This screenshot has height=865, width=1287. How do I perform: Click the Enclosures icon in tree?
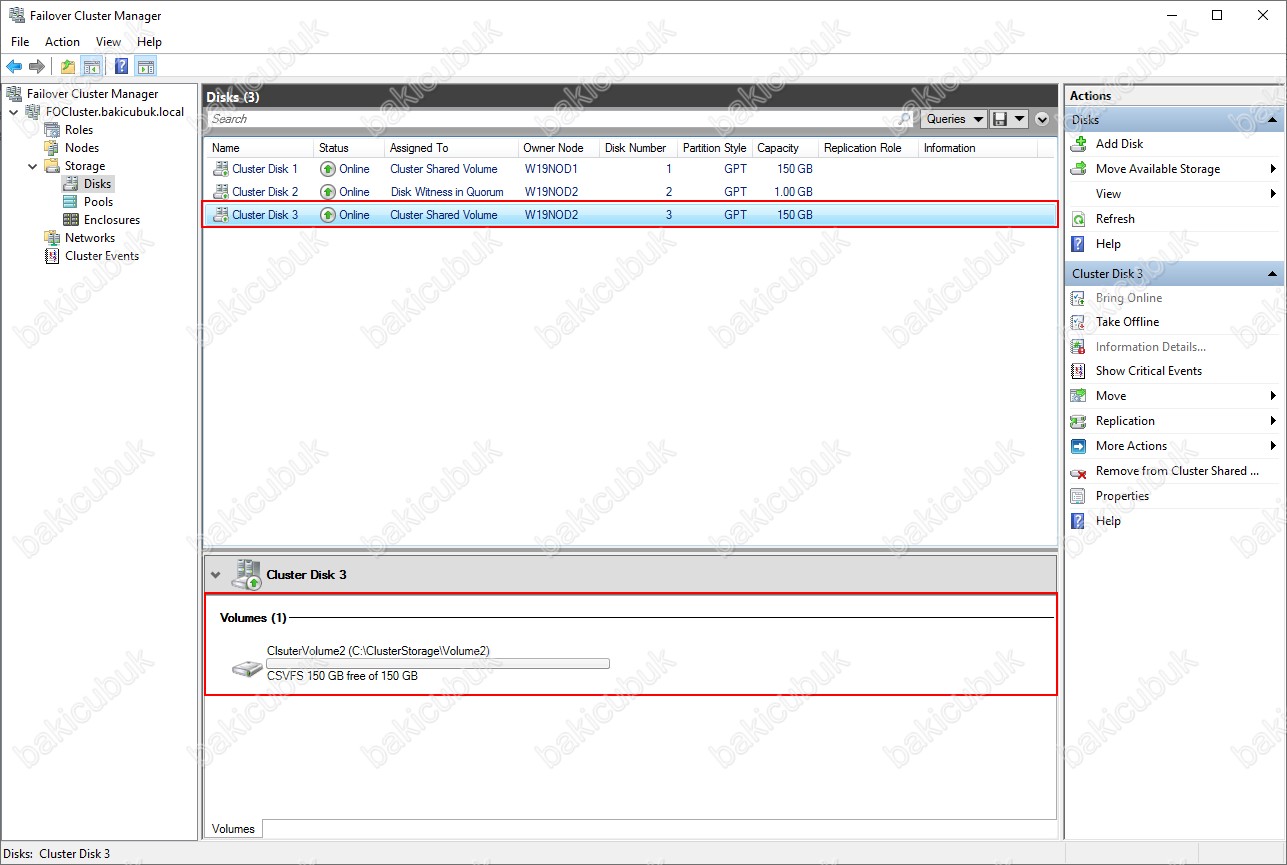[71, 220]
